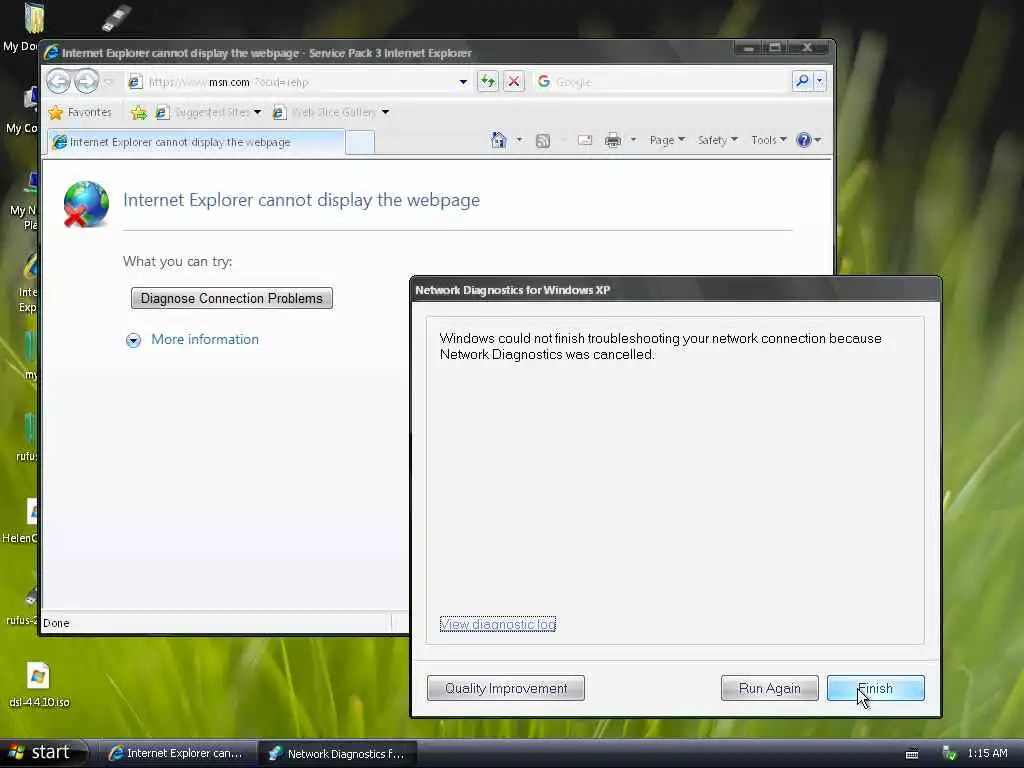1024x768 pixels.
Task: Open the Safety menu
Action: click(717, 140)
